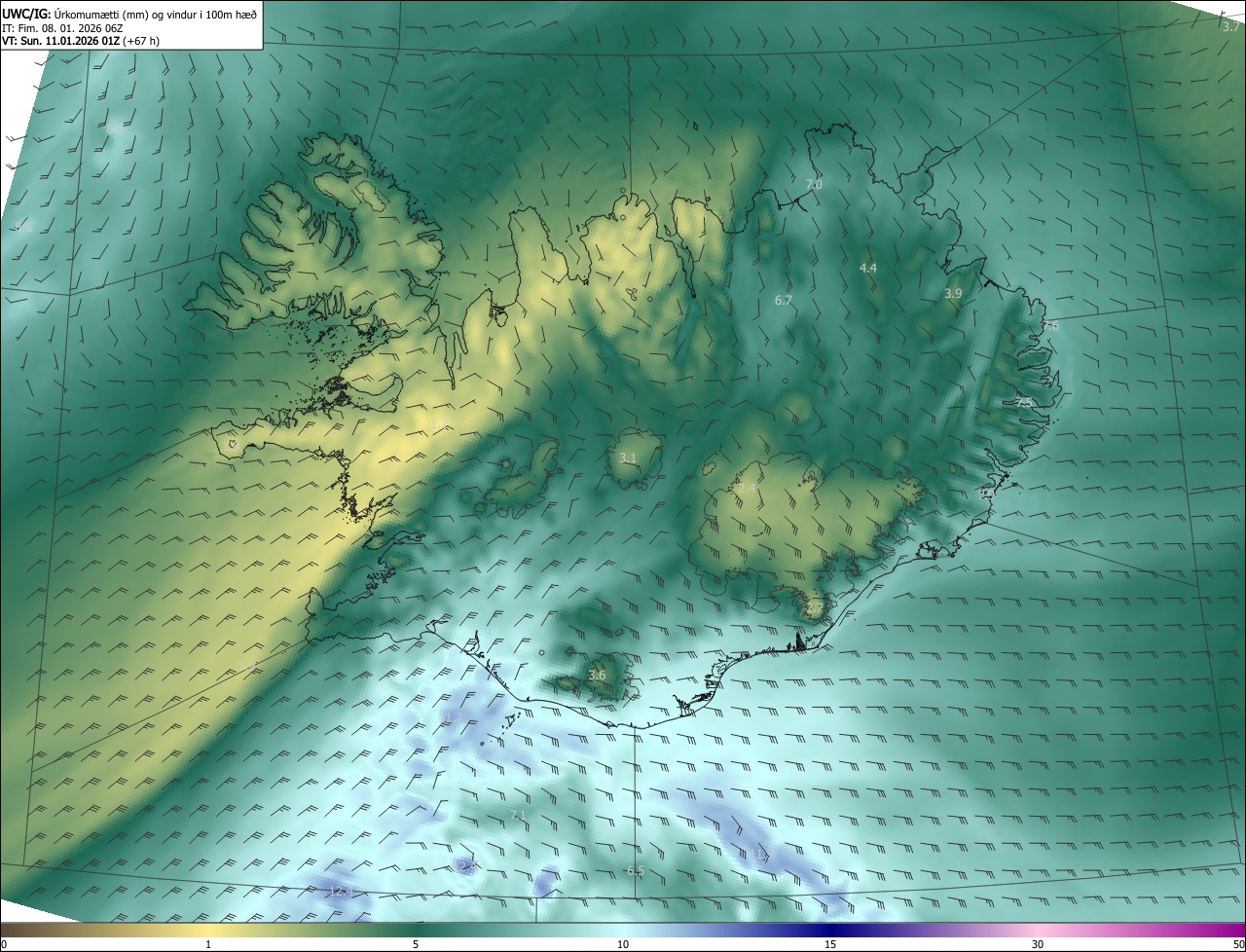The width and height of the screenshot is (1246, 952).
Task: Click the map value '2.7' near the southeast coast
Action: [x=814, y=608]
